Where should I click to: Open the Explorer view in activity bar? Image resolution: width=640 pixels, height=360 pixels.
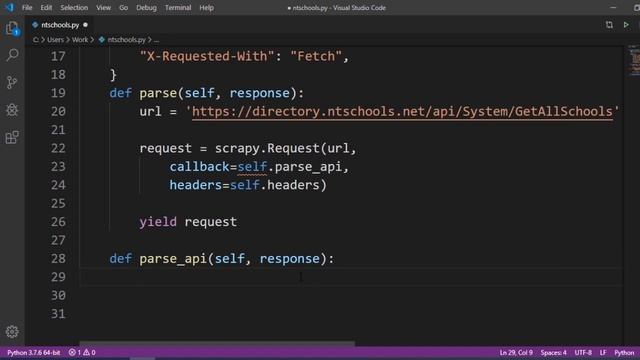pyautogui.click(x=12, y=28)
